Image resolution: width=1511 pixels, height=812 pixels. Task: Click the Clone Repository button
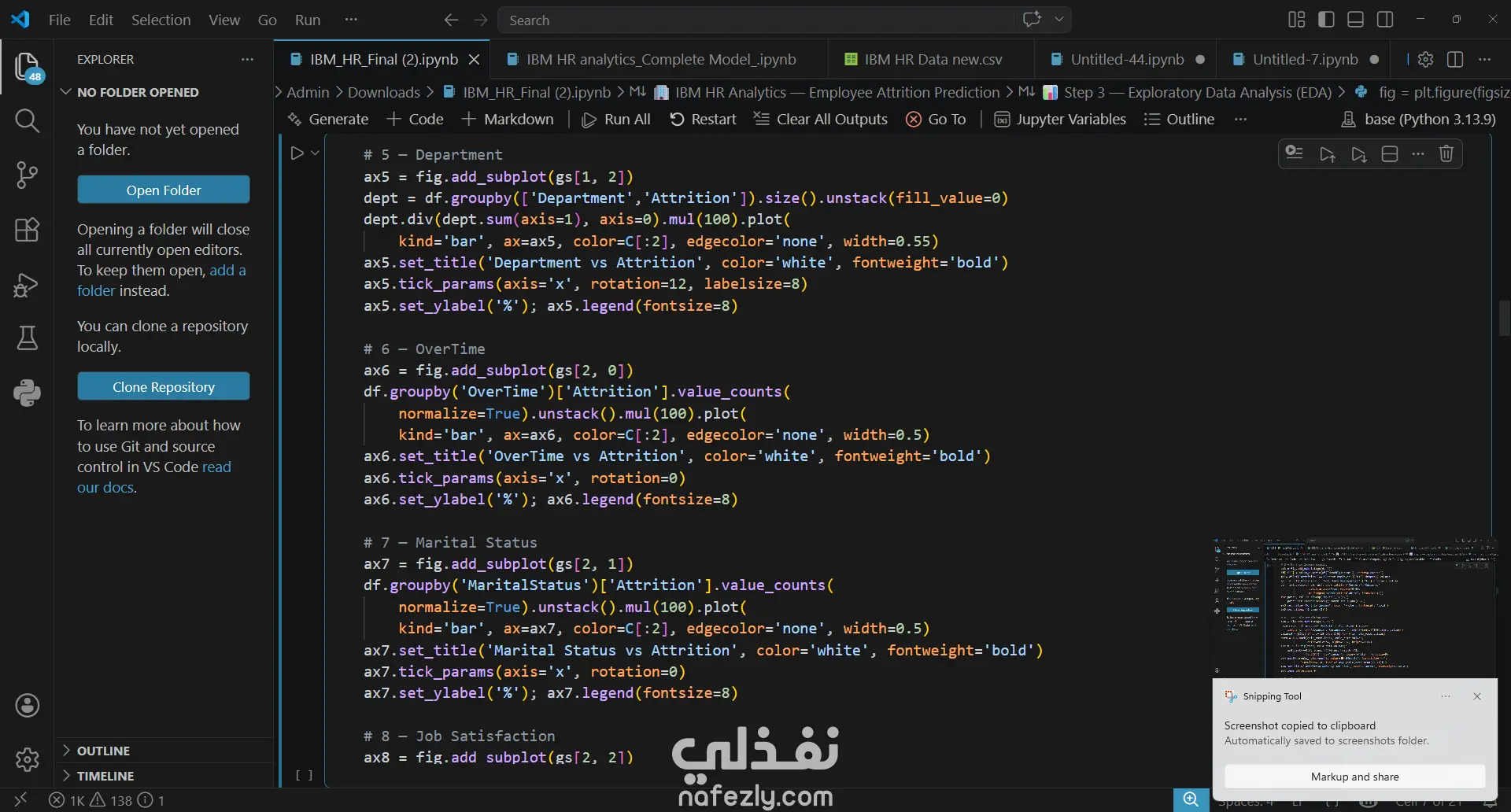[x=164, y=386]
